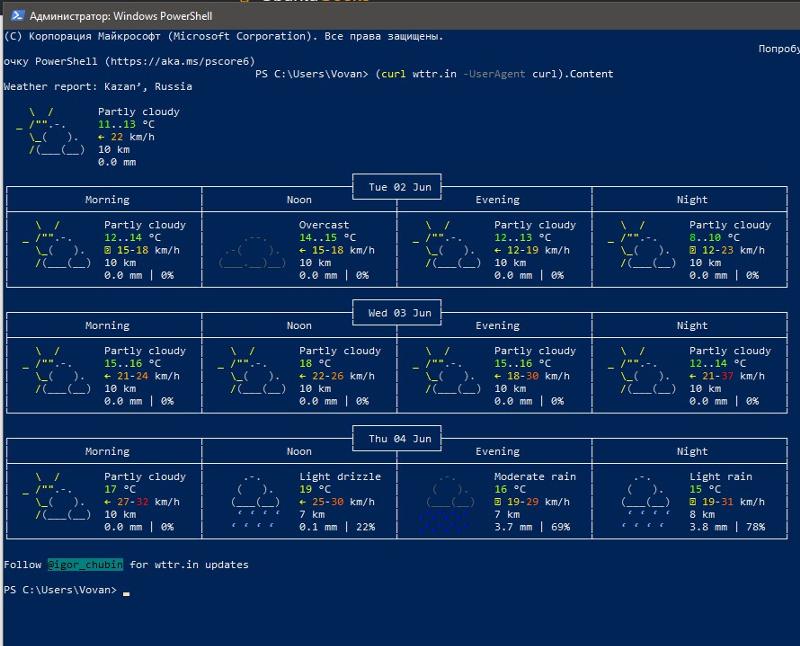Click the drizzle cloud icon for Thursday Noon
The height and width of the screenshot is (646, 800).
click(x=256, y=502)
